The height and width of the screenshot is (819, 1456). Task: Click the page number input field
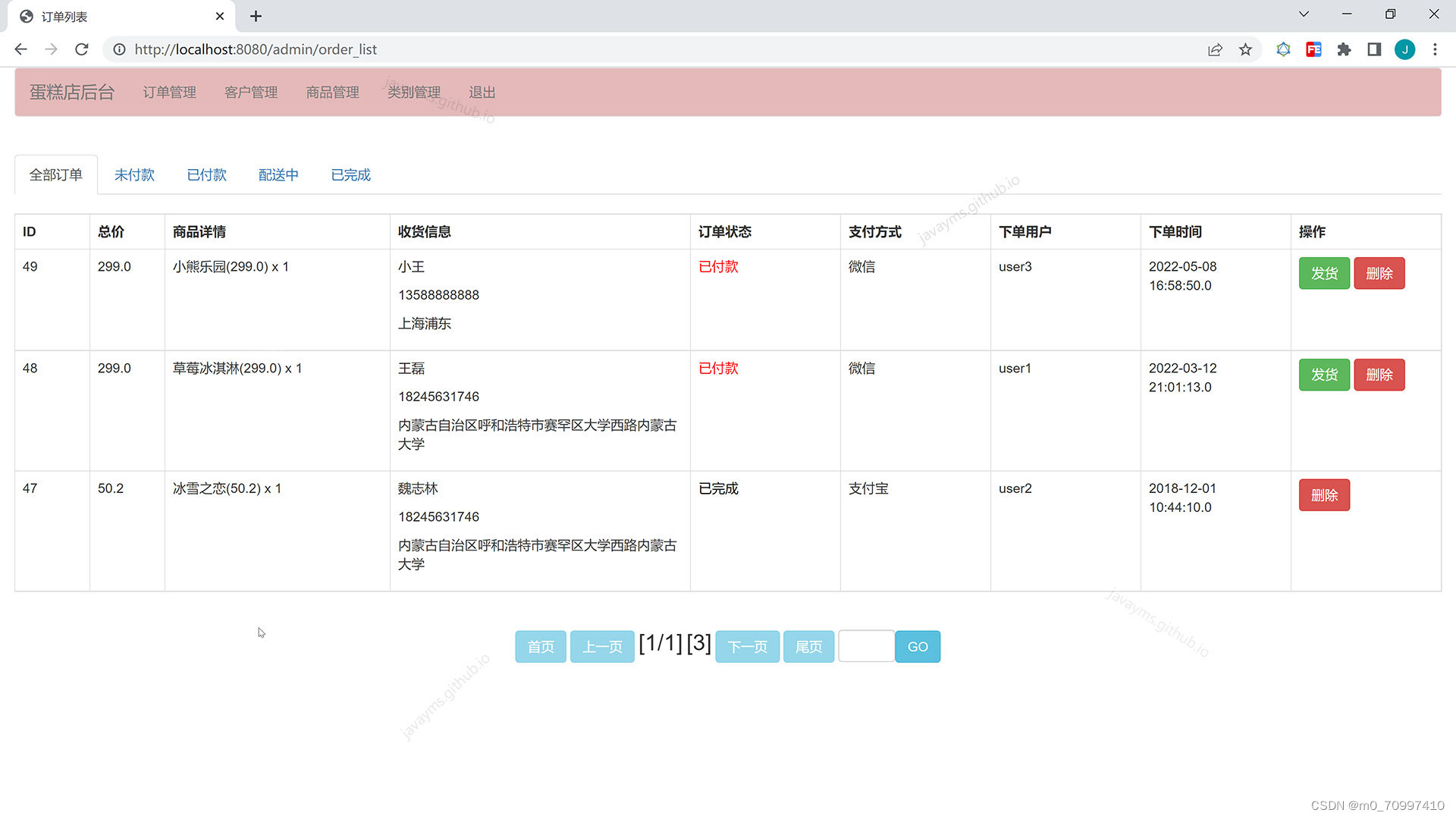pos(866,647)
